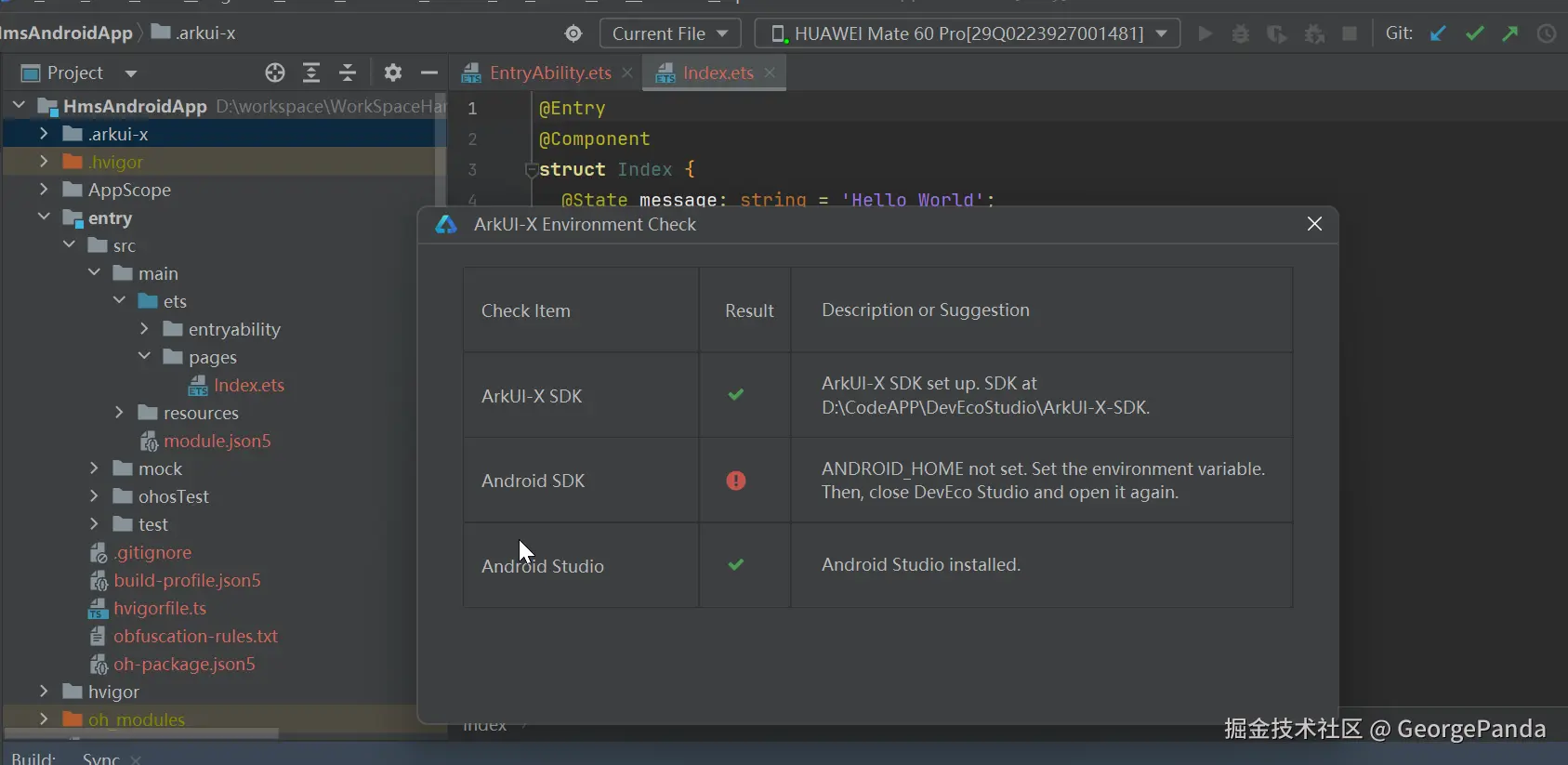The image size is (1568, 765).
Task: Click the locate target icon near Current File
Action: (x=573, y=33)
